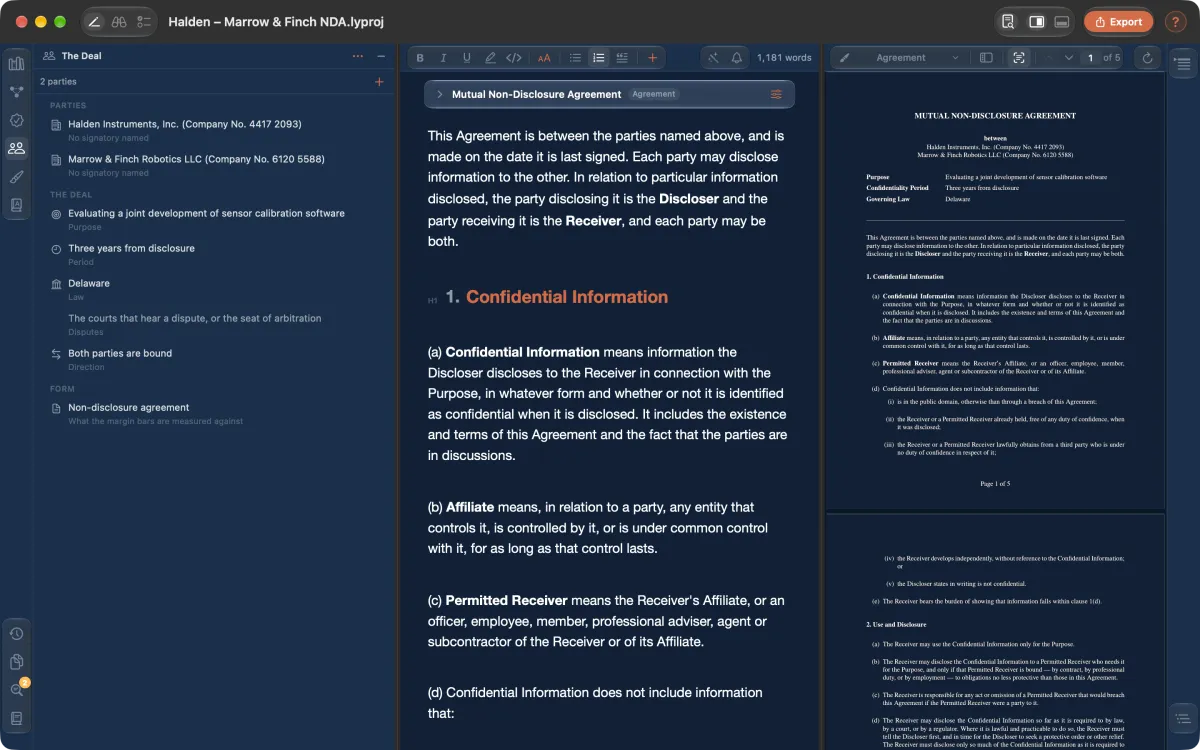Open the book panel icon at sidebar bottom

tap(16, 718)
